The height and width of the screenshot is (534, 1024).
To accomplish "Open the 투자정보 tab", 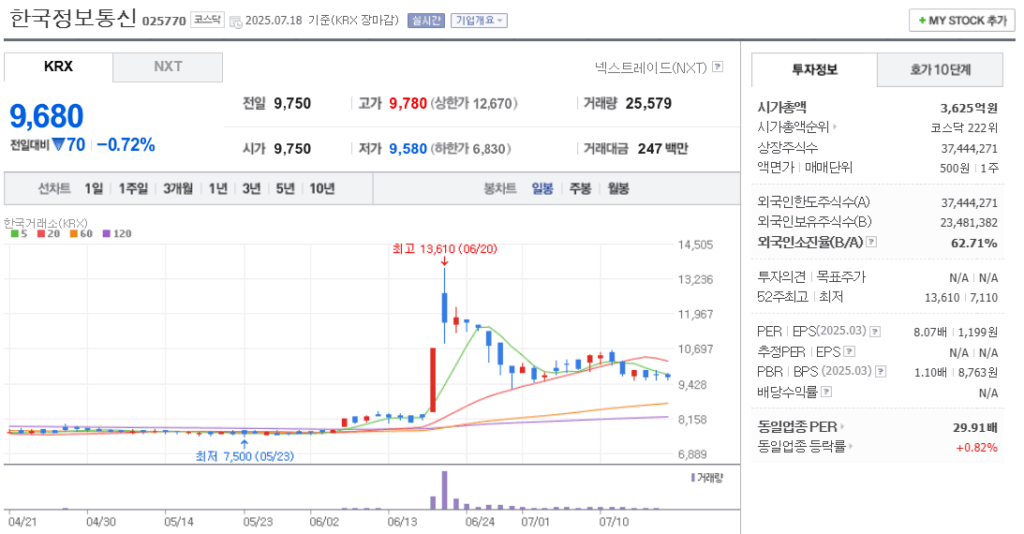I will click(814, 70).
